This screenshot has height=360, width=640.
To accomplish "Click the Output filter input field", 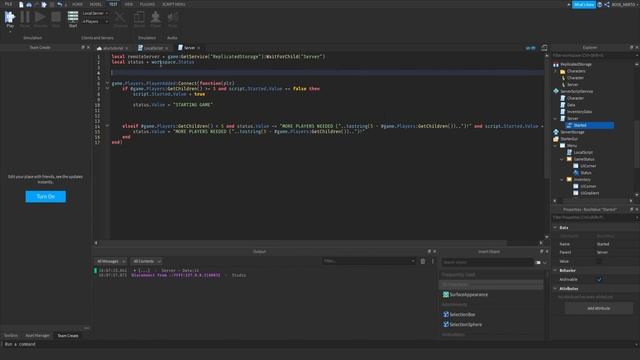I will pos(369,261).
